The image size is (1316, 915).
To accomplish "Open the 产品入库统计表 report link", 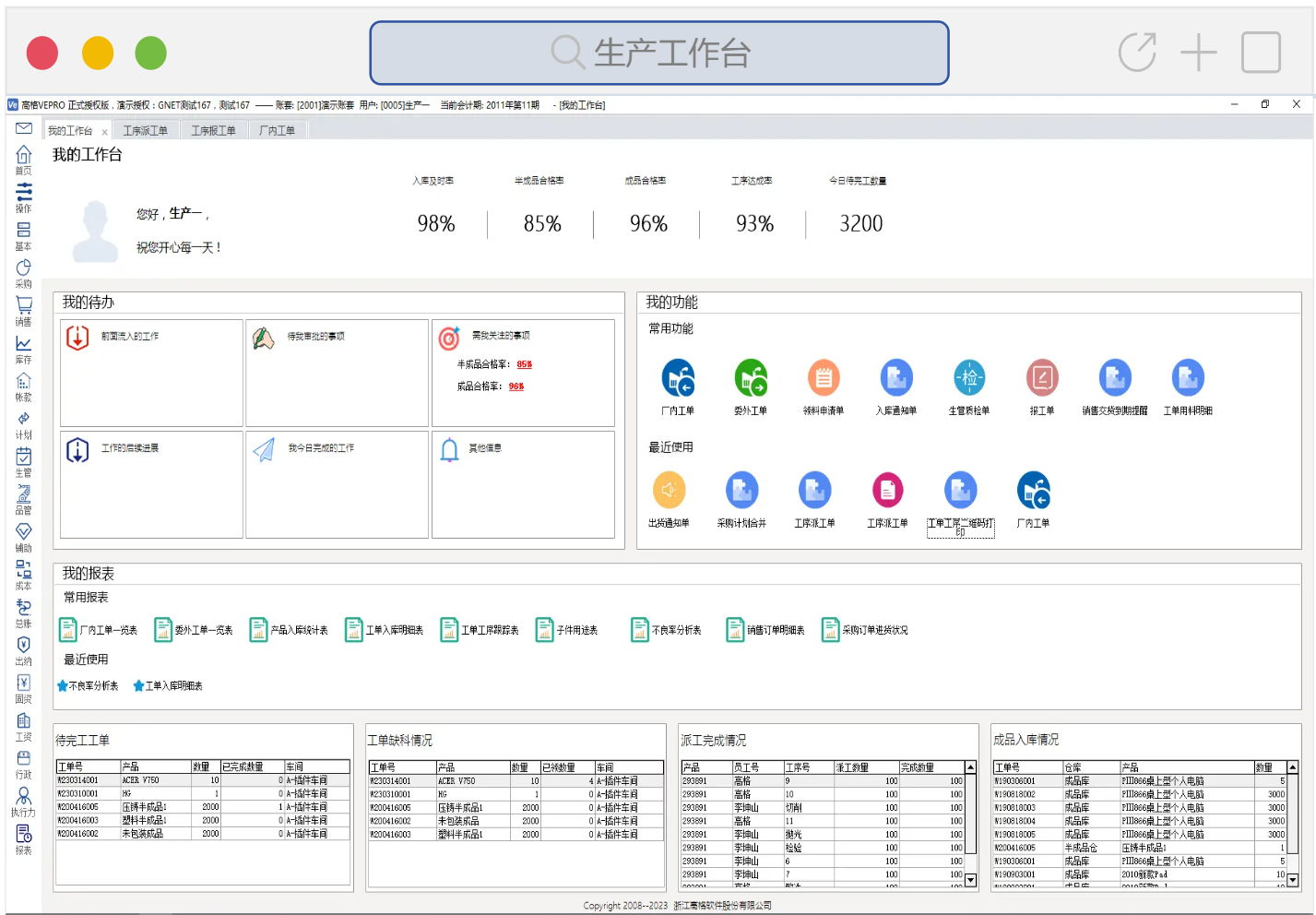I will 298,630.
